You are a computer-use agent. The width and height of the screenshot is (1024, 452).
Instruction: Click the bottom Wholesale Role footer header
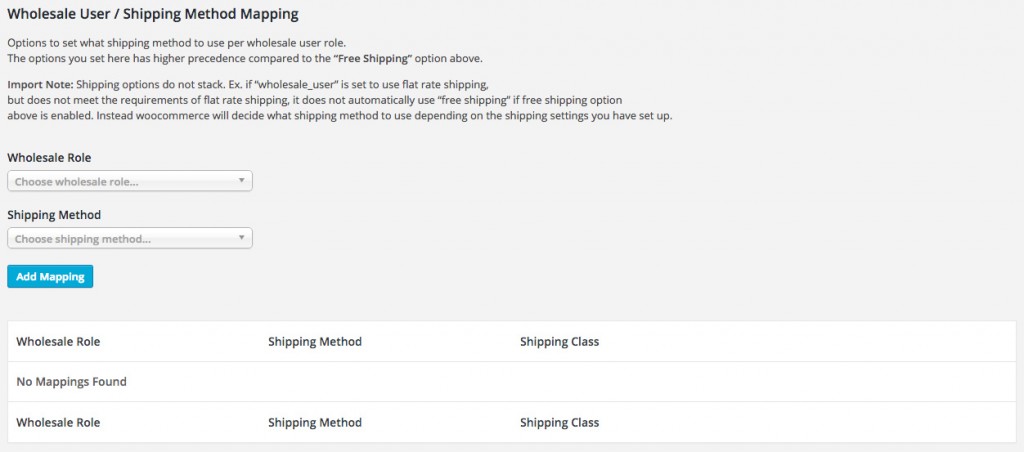(58, 423)
